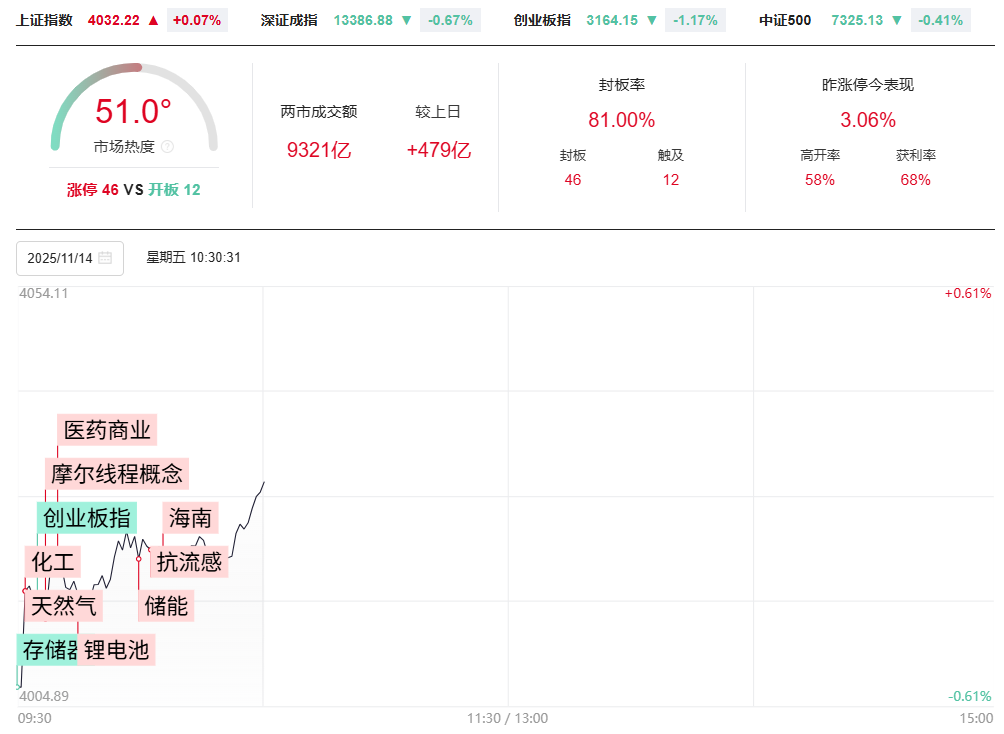Click the 锂电池 sector label
The height and width of the screenshot is (734, 1004).
[117, 650]
